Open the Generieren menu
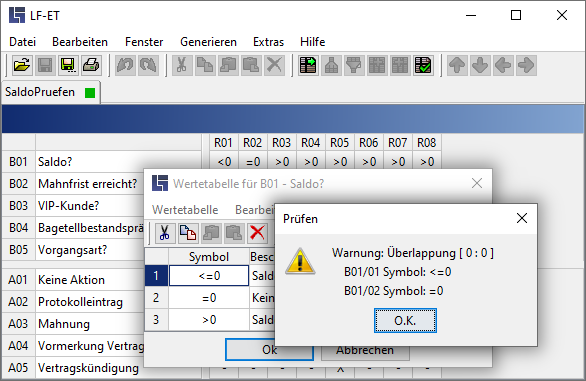586x381 pixels. 208,42
